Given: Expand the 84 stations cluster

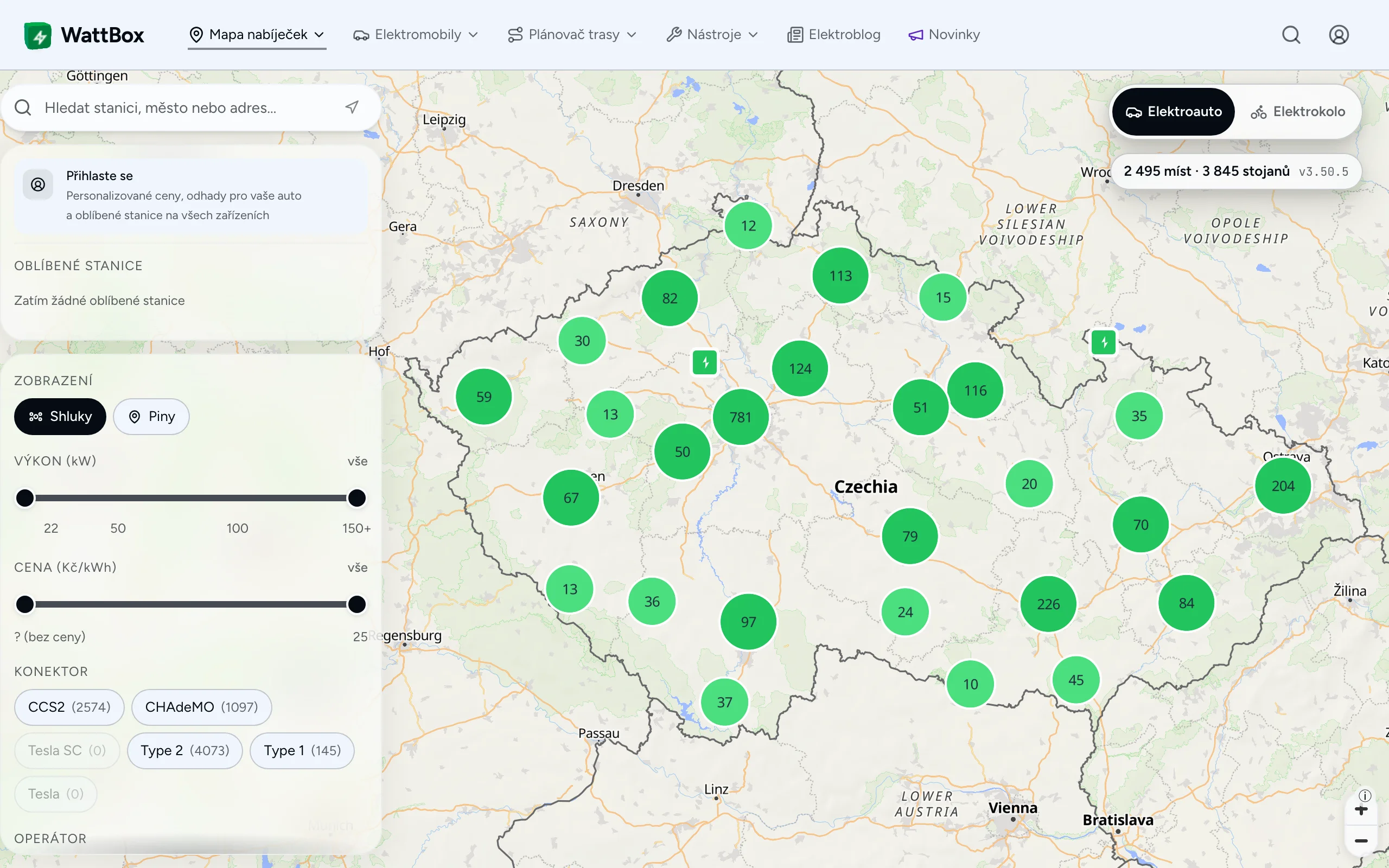Looking at the screenshot, I should (1187, 603).
